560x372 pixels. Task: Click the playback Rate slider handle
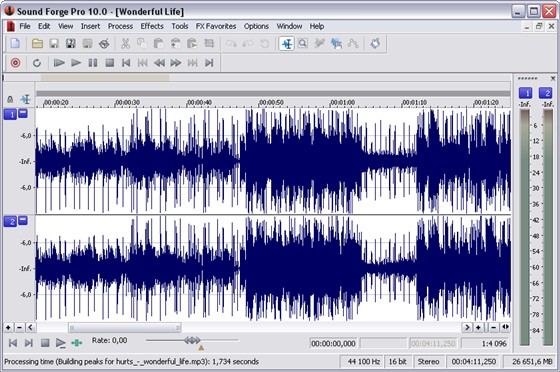192,340
